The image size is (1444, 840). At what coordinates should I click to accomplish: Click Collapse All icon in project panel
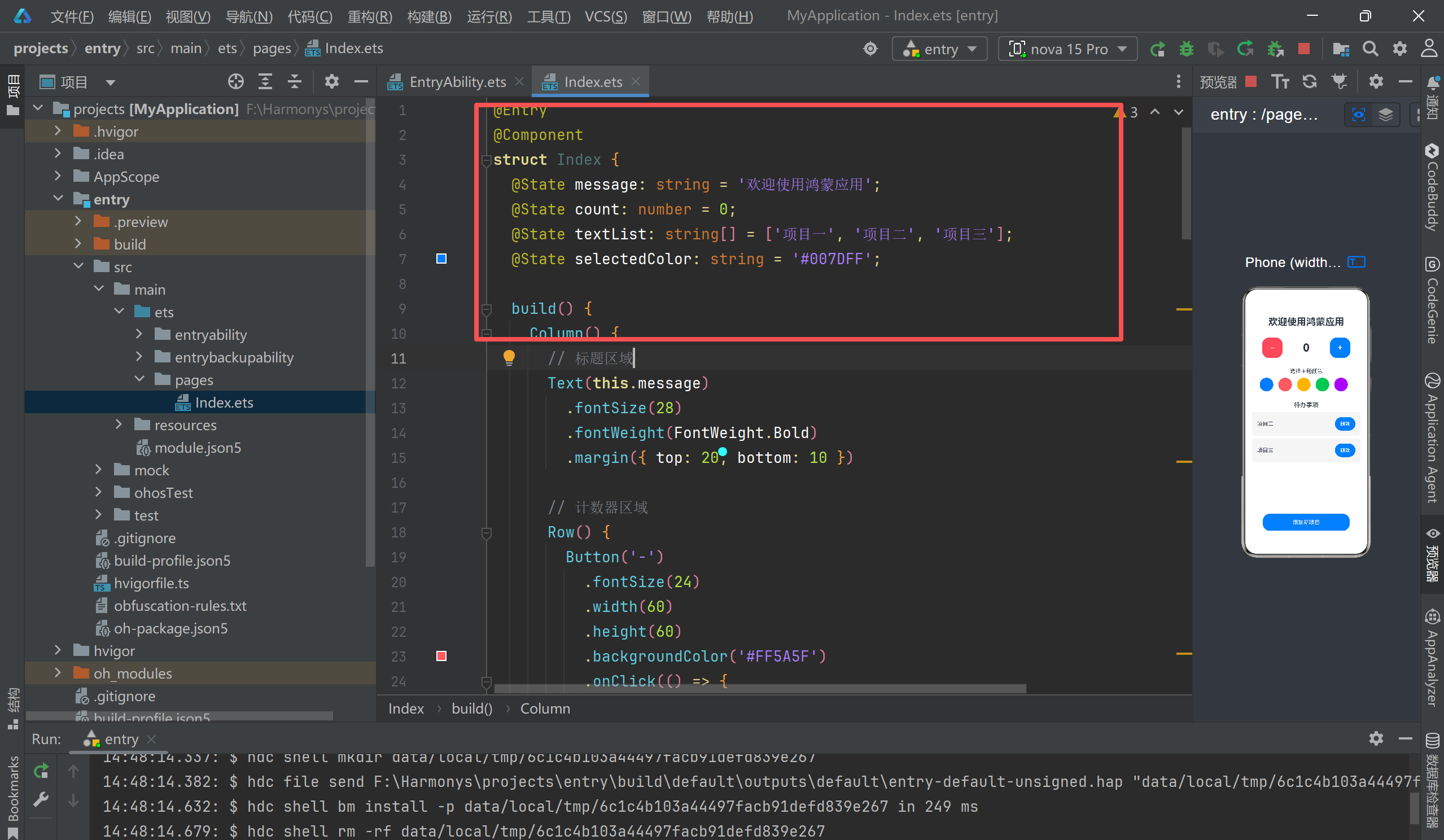tap(294, 82)
